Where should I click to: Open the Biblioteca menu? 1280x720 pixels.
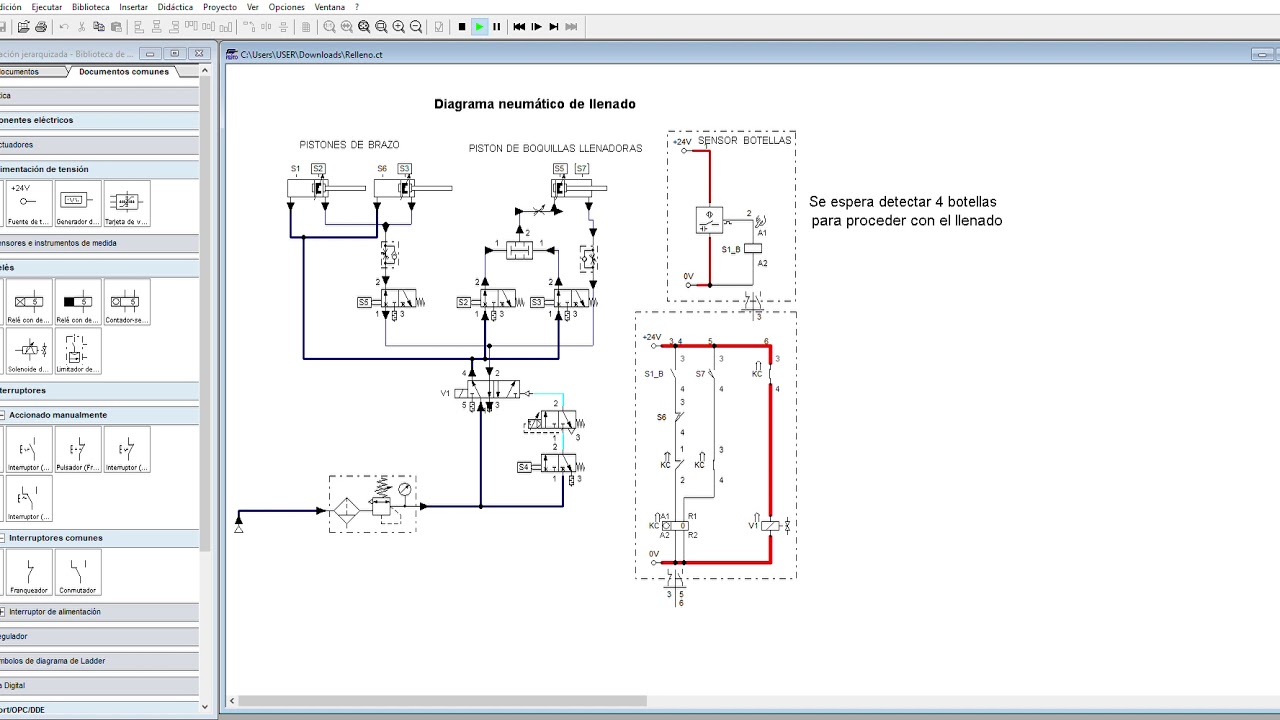tap(91, 7)
